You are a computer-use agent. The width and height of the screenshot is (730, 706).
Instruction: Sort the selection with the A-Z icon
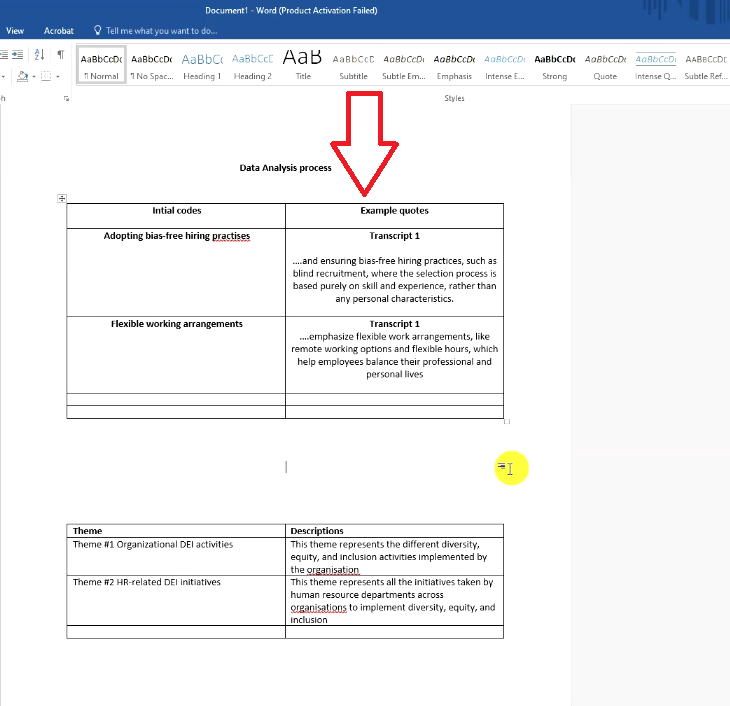click(40, 55)
